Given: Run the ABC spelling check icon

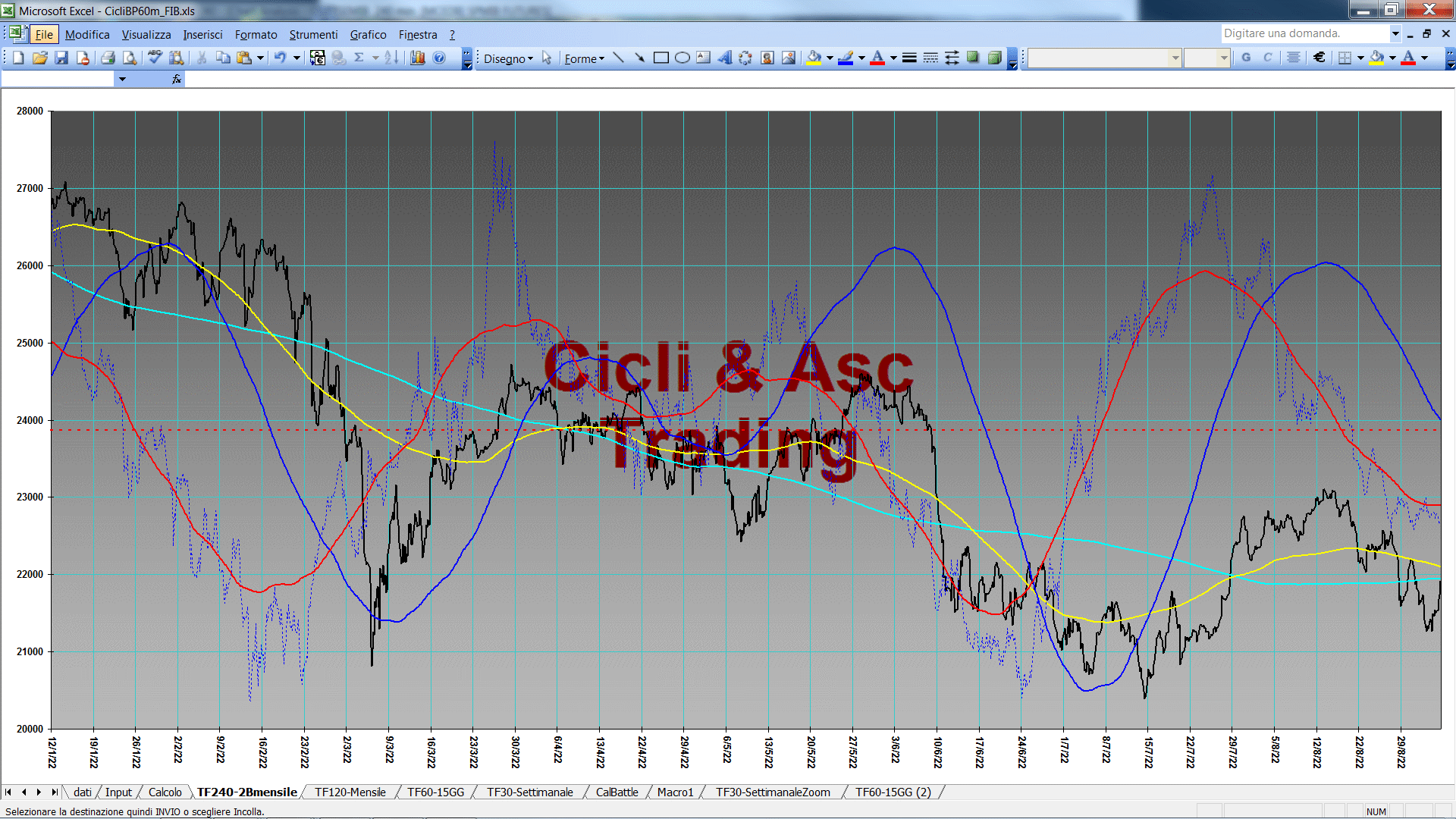Looking at the screenshot, I should (155, 58).
